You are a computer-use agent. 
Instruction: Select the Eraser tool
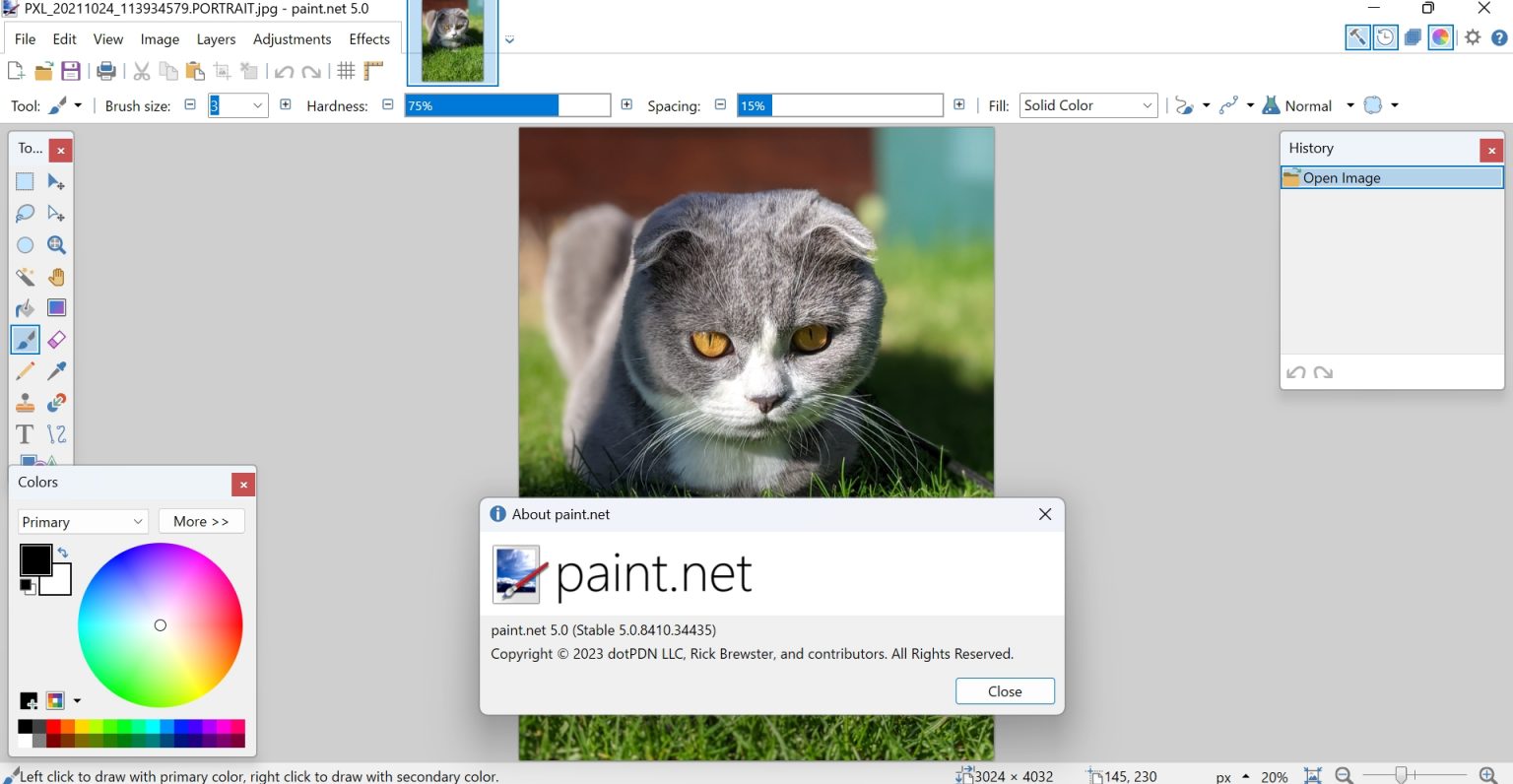[56, 340]
